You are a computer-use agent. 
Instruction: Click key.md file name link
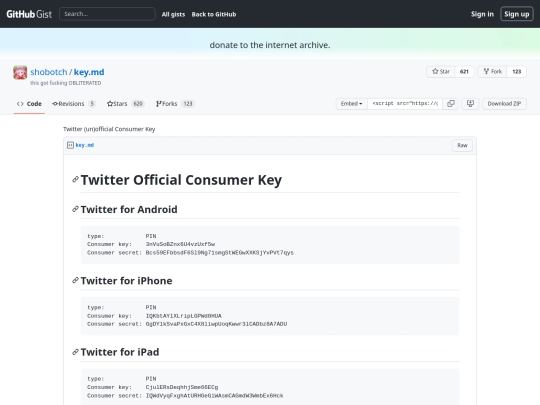click(x=85, y=145)
